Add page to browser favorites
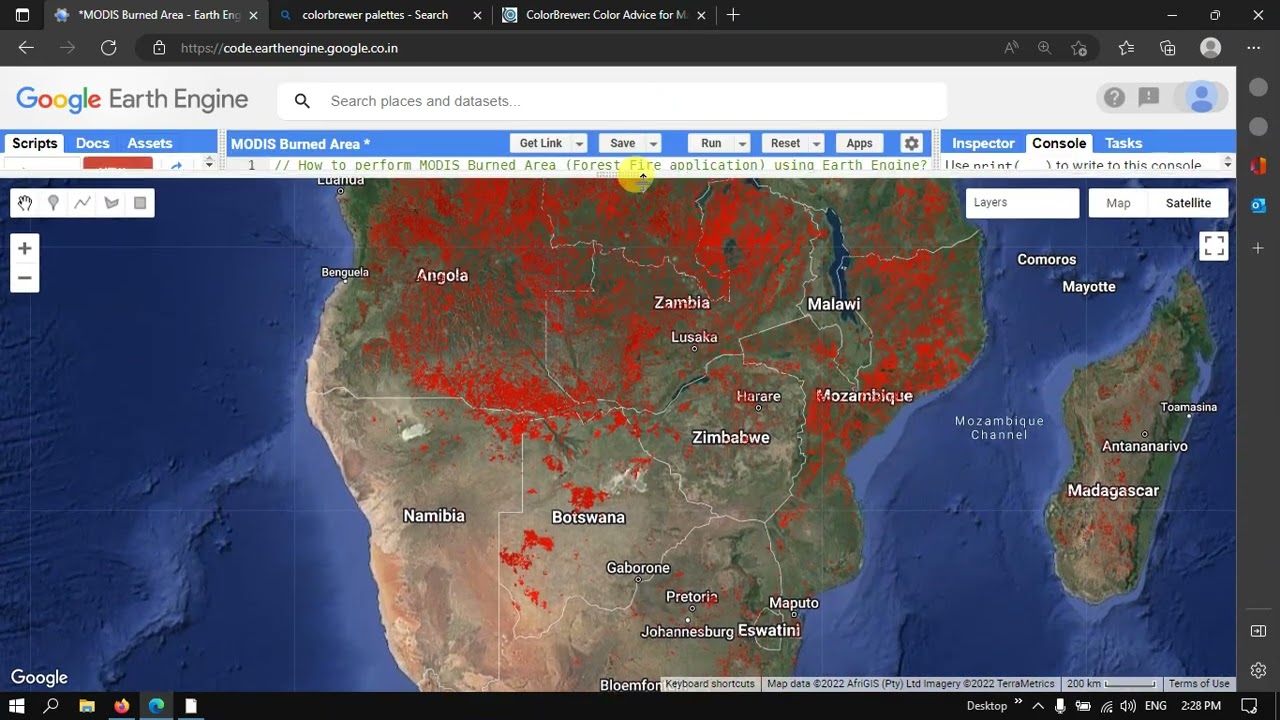1280x720 pixels. coord(1079,47)
